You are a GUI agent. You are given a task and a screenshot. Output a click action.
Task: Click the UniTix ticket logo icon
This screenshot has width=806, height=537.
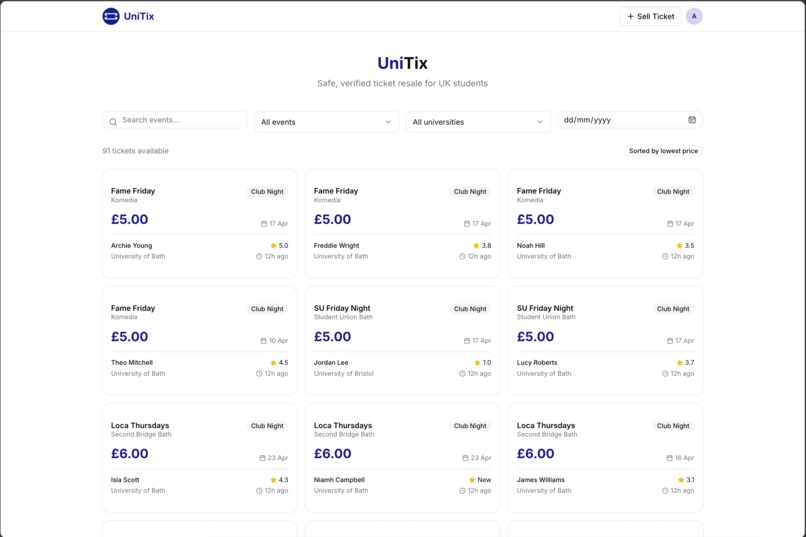click(x=111, y=16)
